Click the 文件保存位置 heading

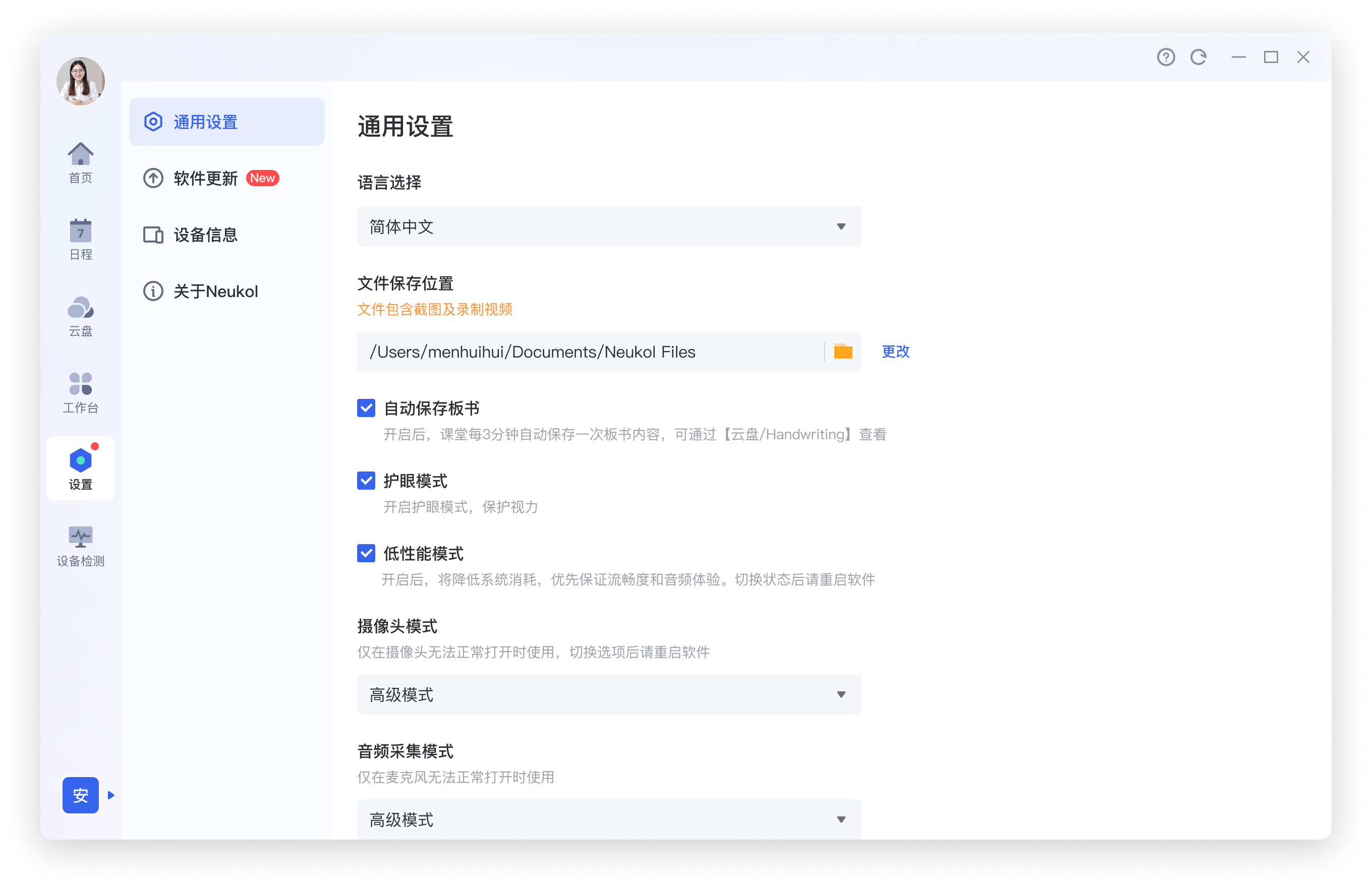click(406, 283)
